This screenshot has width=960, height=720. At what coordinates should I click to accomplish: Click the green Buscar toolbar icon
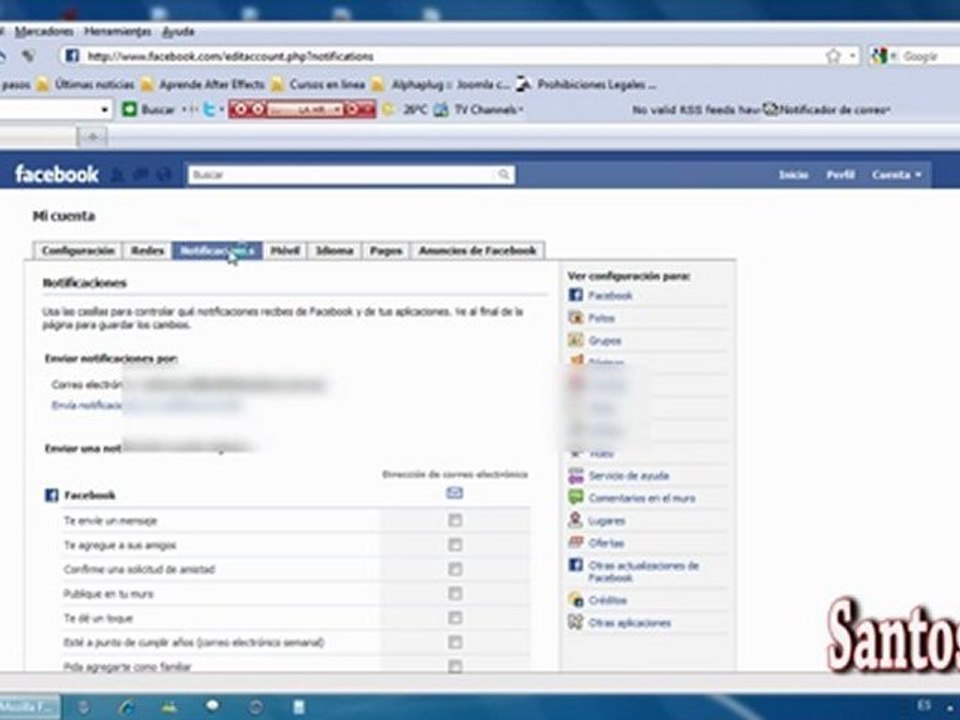[129, 110]
